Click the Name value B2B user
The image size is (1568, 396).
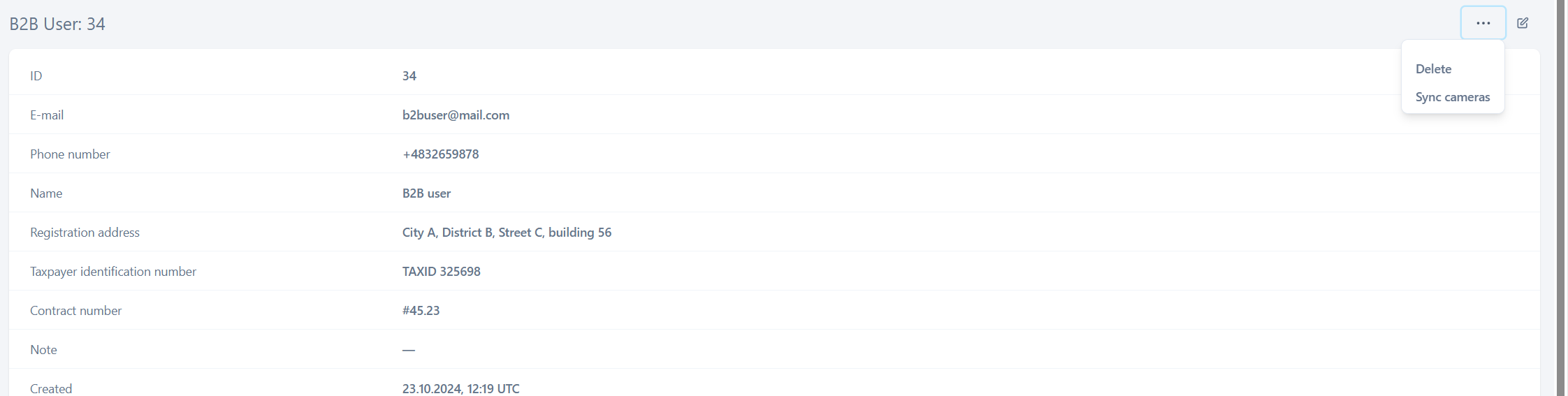[x=426, y=193]
